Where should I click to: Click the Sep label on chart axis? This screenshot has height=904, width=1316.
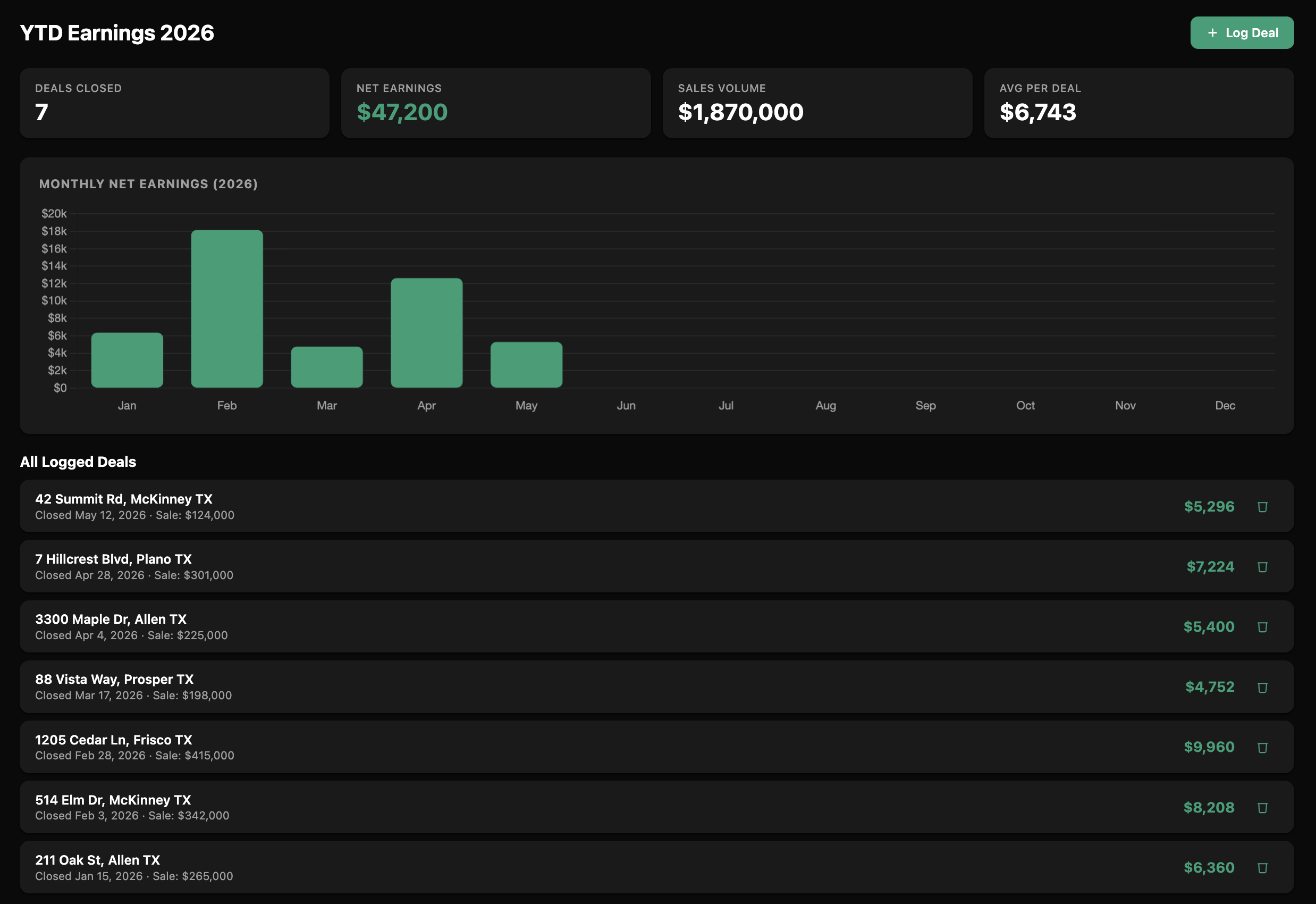[x=925, y=406]
